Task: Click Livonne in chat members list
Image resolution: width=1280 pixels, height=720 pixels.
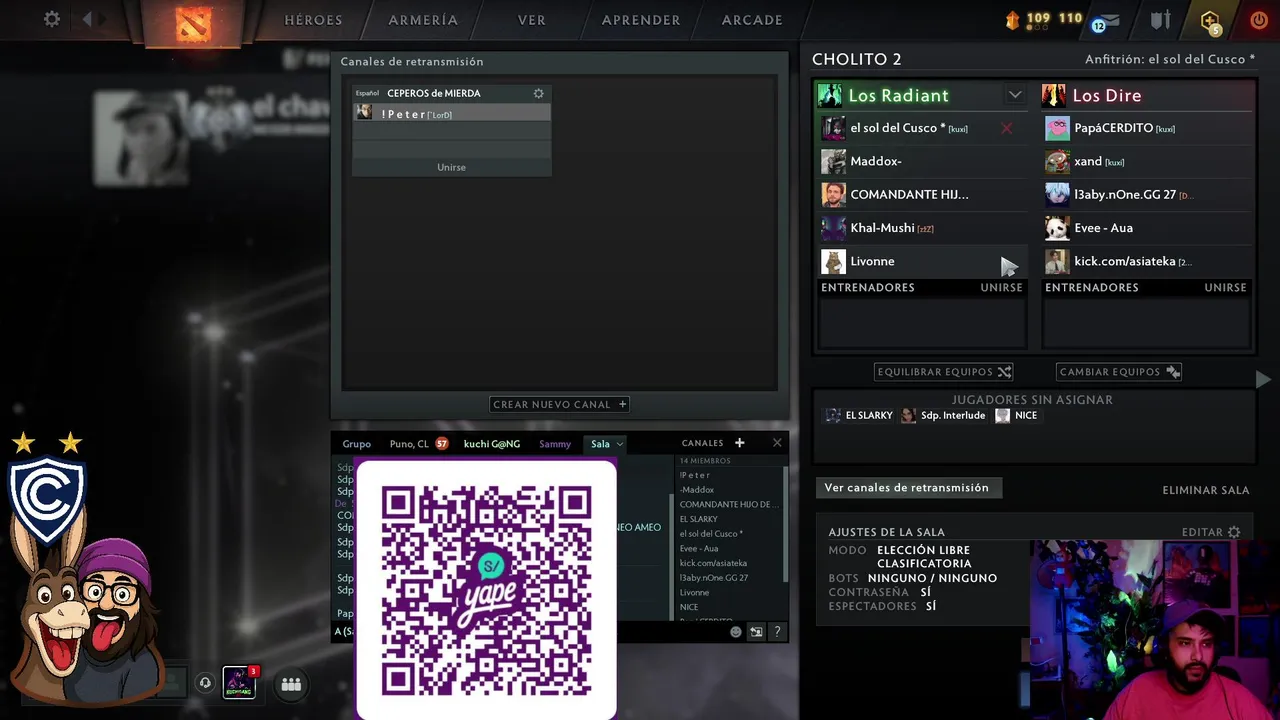Action: pyautogui.click(x=695, y=592)
